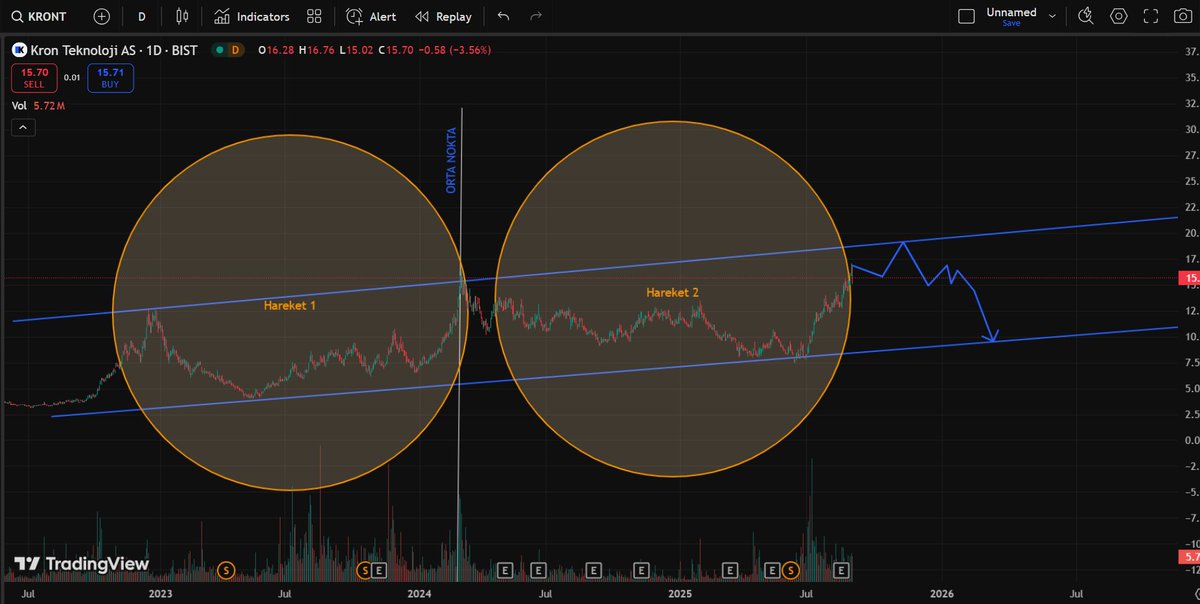Rename the Unnamed chart layout
Image resolution: width=1200 pixels, height=604 pixels.
[x=1011, y=12]
